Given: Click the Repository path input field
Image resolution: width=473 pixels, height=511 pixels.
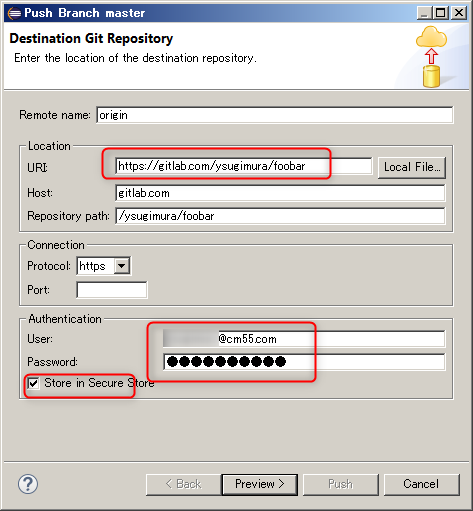Looking at the screenshot, I should [280, 216].
